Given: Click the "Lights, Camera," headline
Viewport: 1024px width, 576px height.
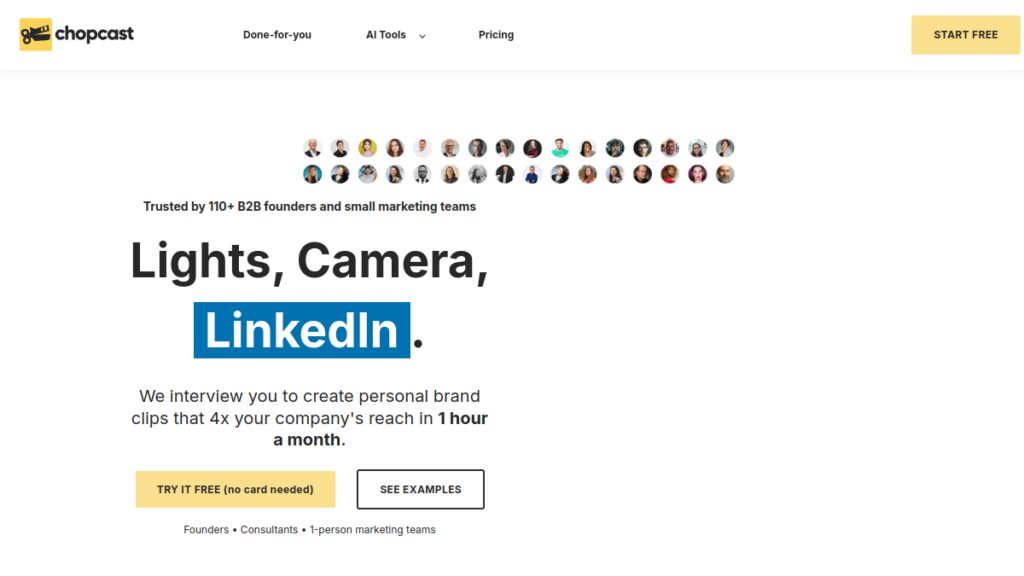Looking at the screenshot, I should click(310, 261).
